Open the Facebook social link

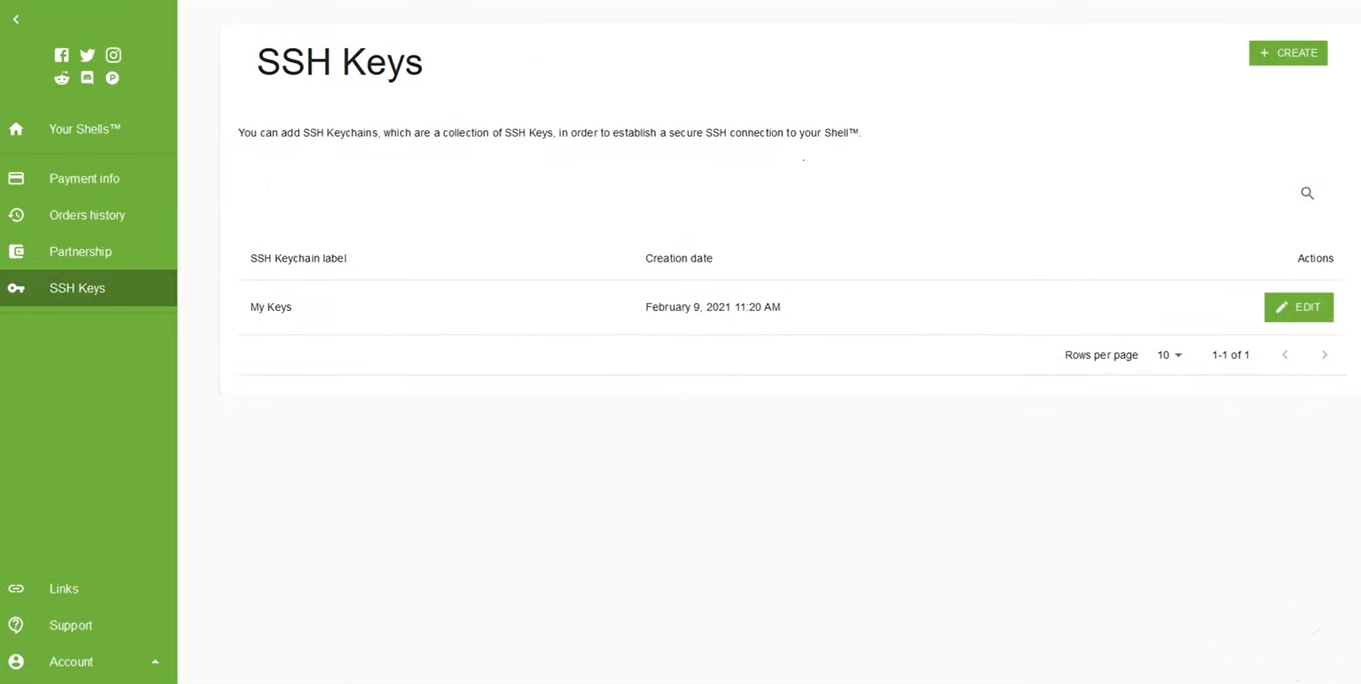pos(62,55)
